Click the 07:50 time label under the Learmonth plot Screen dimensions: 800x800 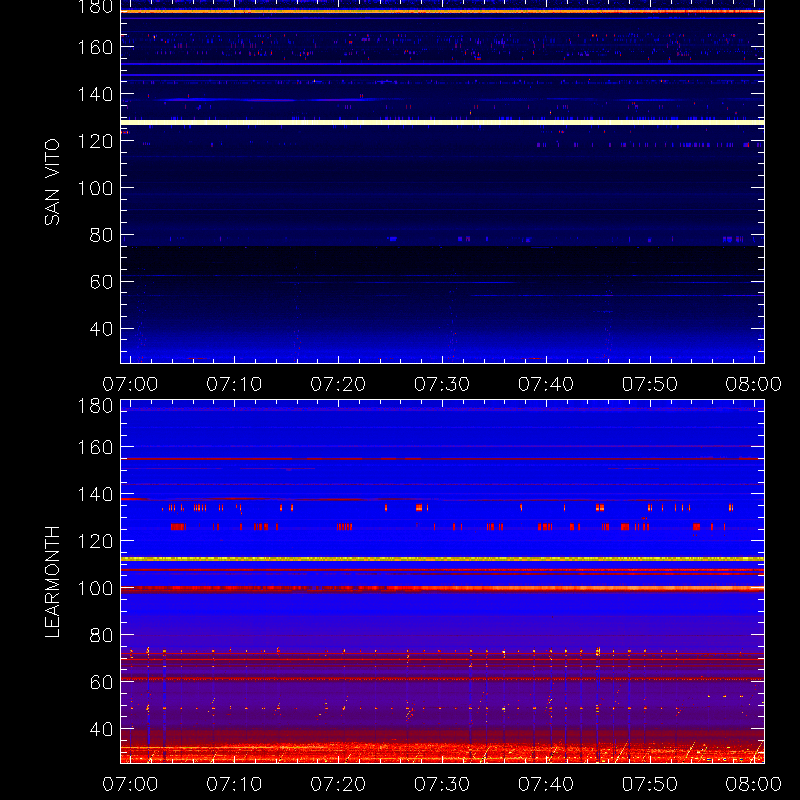click(x=649, y=784)
